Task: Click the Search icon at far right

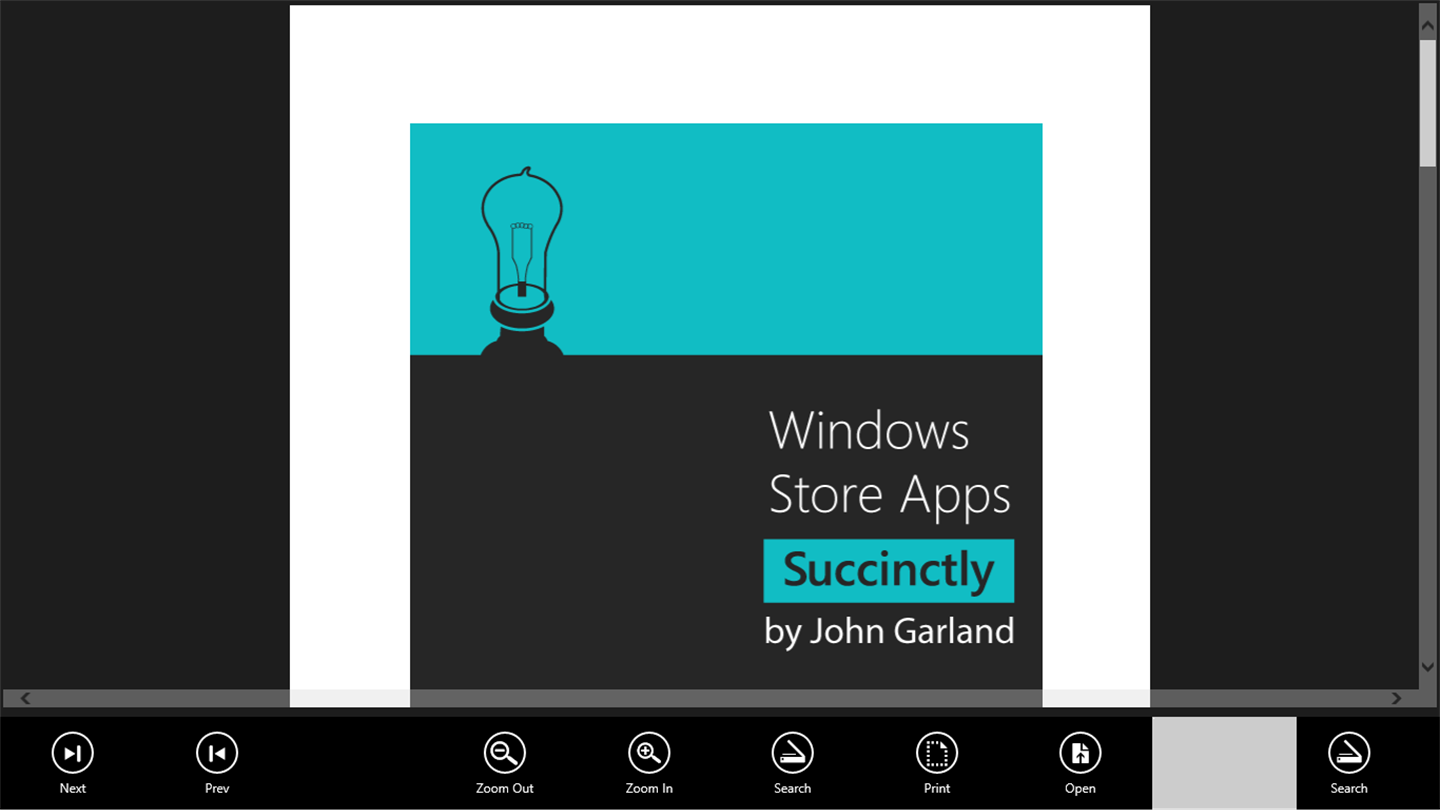Action: (1349, 754)
